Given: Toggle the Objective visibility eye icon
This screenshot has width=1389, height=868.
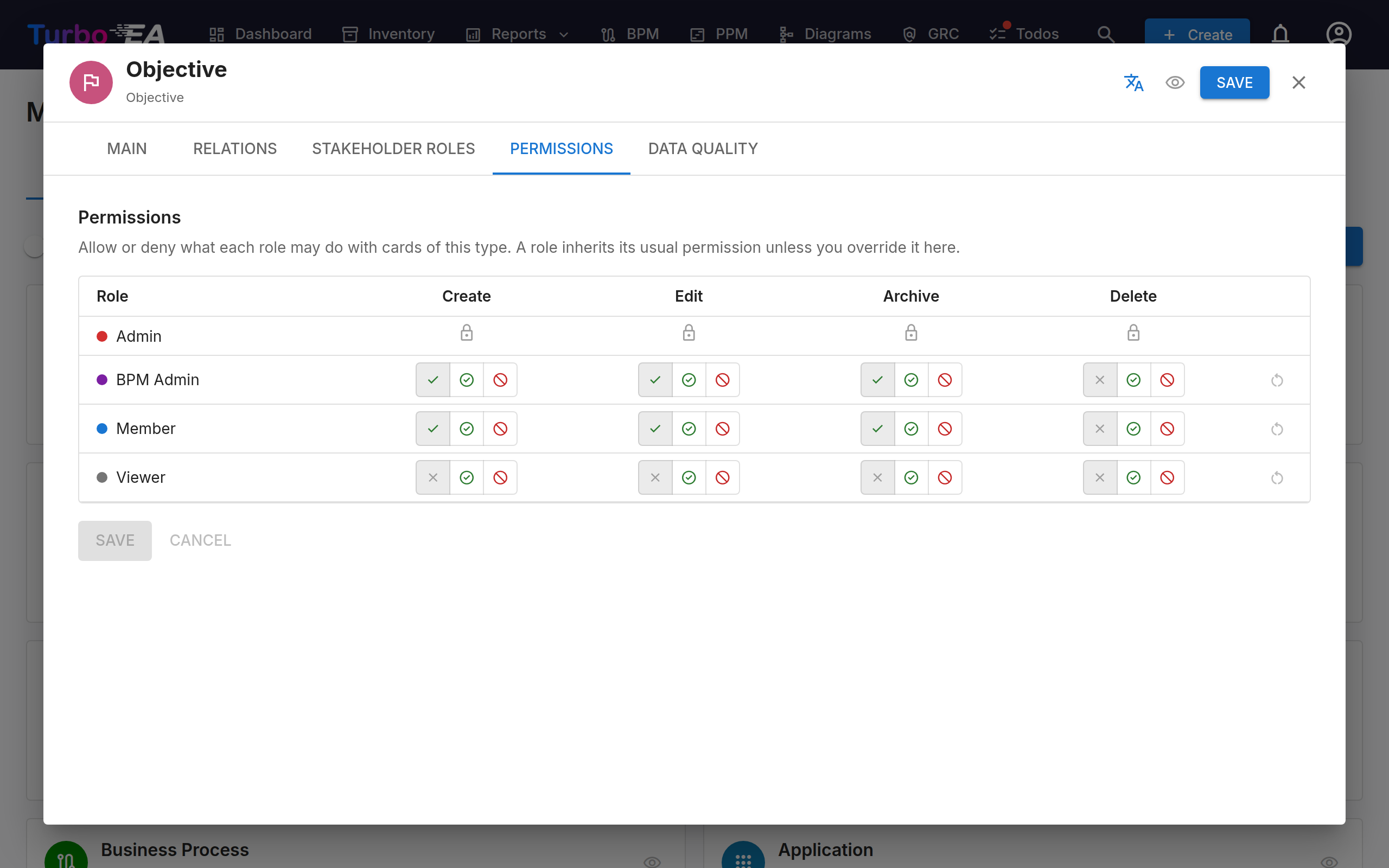Looking at the screenshot, I should coord(1175,82).
